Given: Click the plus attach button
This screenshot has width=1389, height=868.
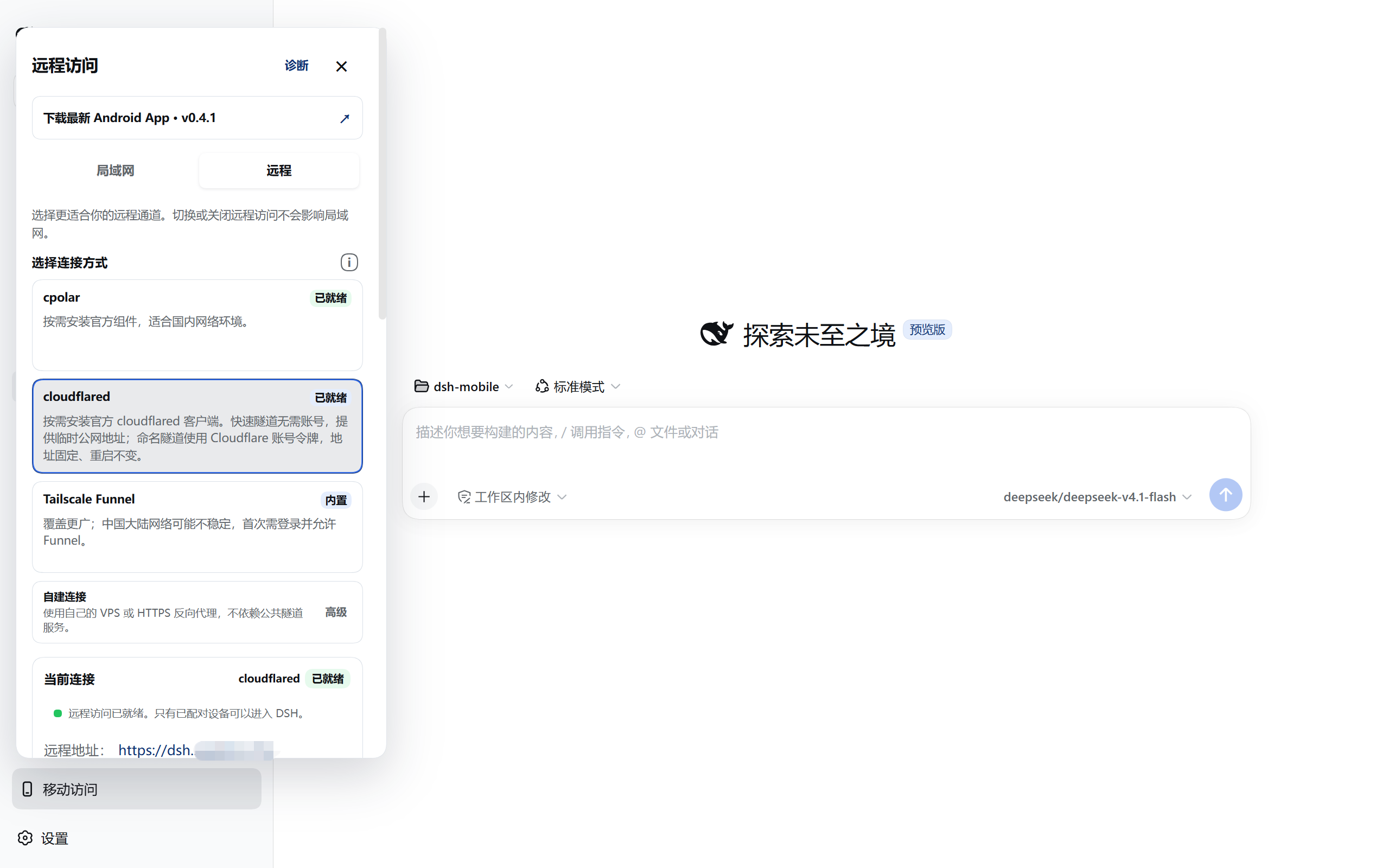Looking at the screenshot, I should (x=424, y=496).
